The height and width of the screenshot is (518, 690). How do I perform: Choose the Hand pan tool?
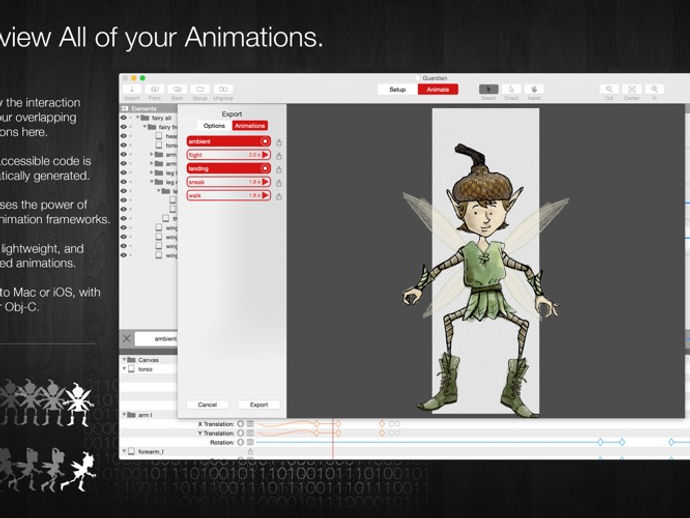[534, 89]
